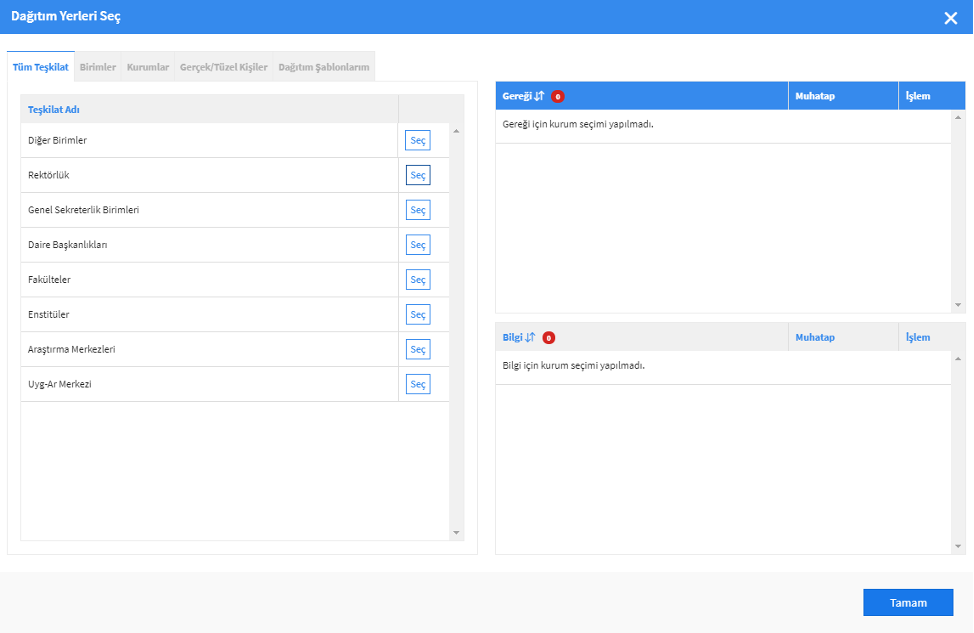Click the Gereği panel scroll down arrow
Image resolution: width=974 pixels, height=633 pixels.
coord(958,305)
